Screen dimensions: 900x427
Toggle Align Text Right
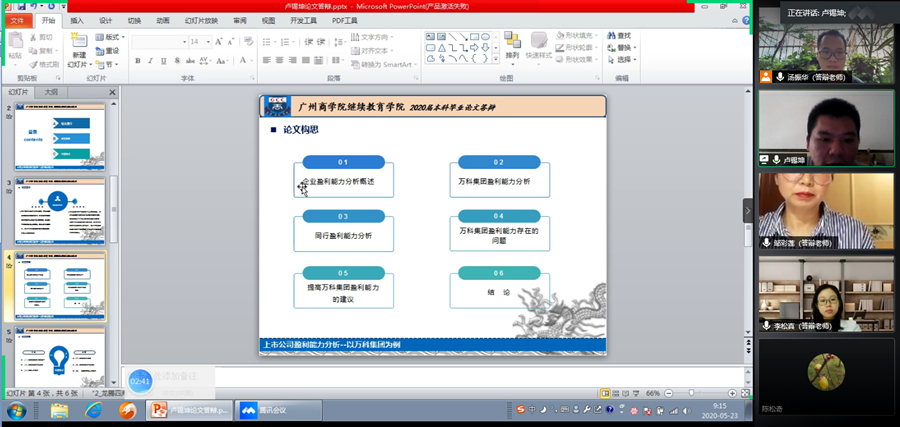coord(293,60)
